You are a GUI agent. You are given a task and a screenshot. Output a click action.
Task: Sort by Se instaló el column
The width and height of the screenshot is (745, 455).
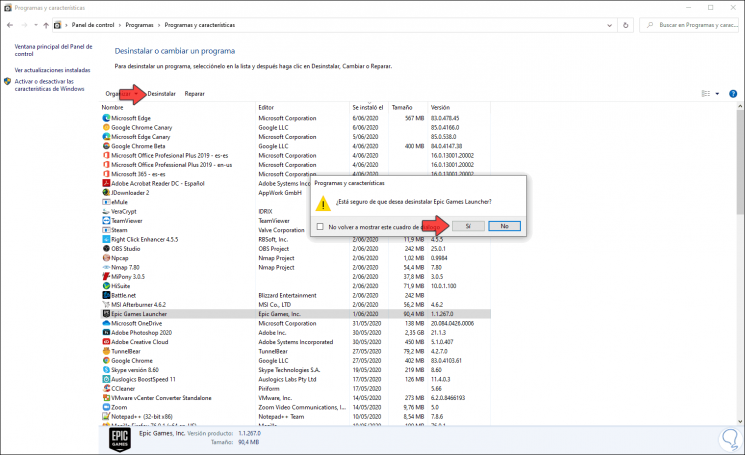point(368,107)
